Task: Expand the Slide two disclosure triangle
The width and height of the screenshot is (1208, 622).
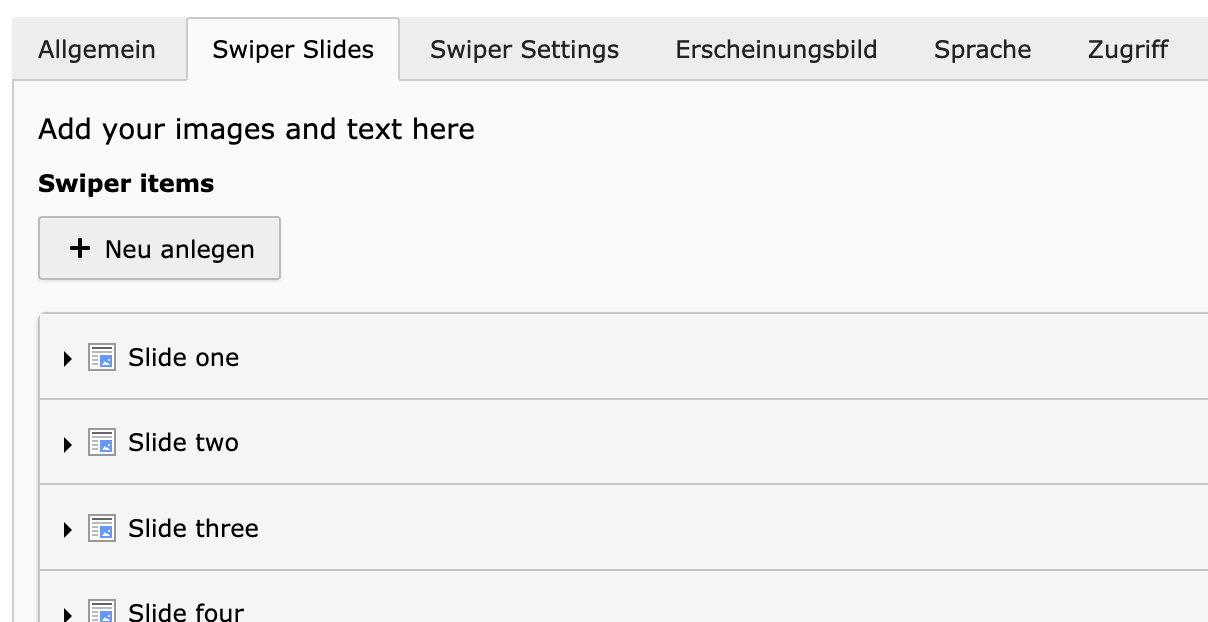Action: [67, 444]
